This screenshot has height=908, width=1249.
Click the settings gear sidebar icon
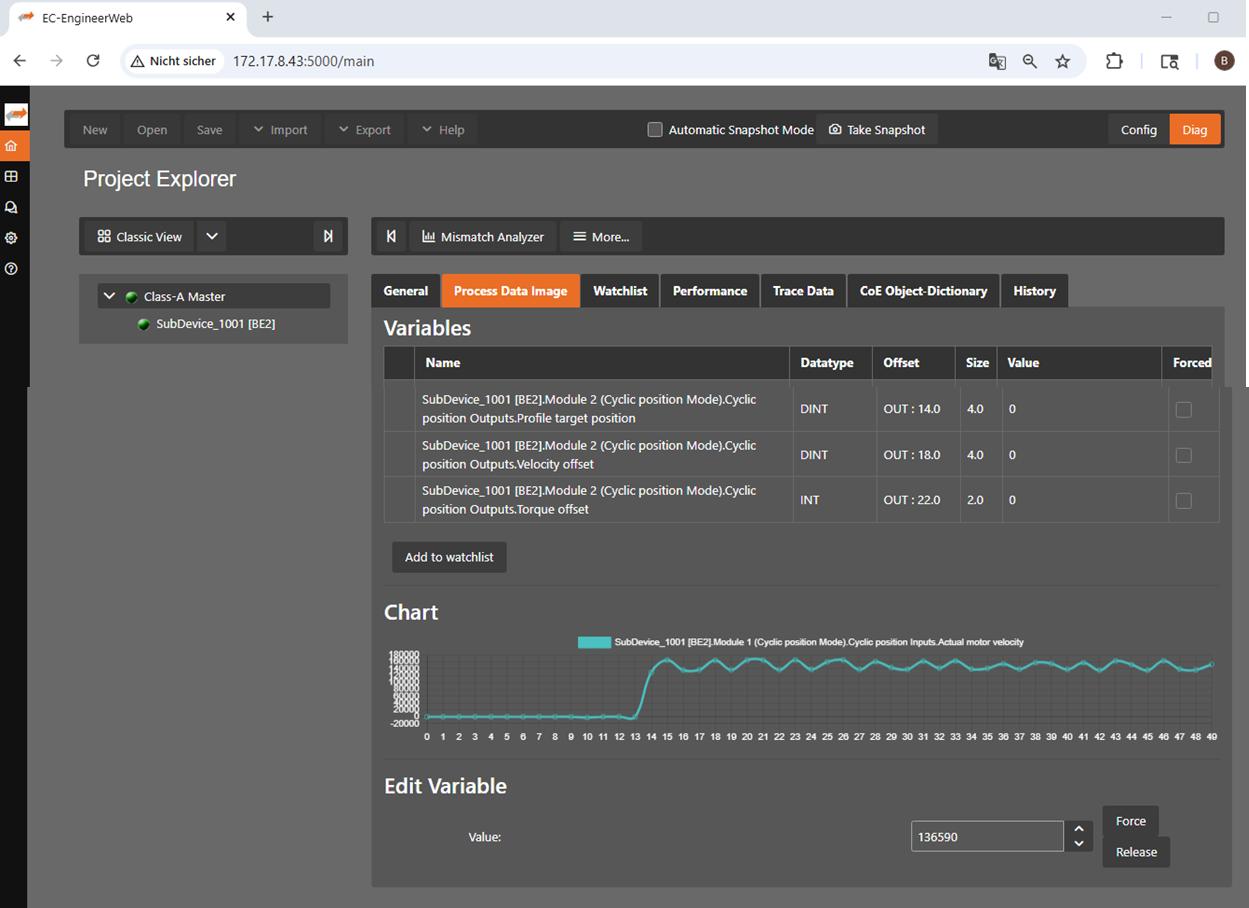[12, 238]
